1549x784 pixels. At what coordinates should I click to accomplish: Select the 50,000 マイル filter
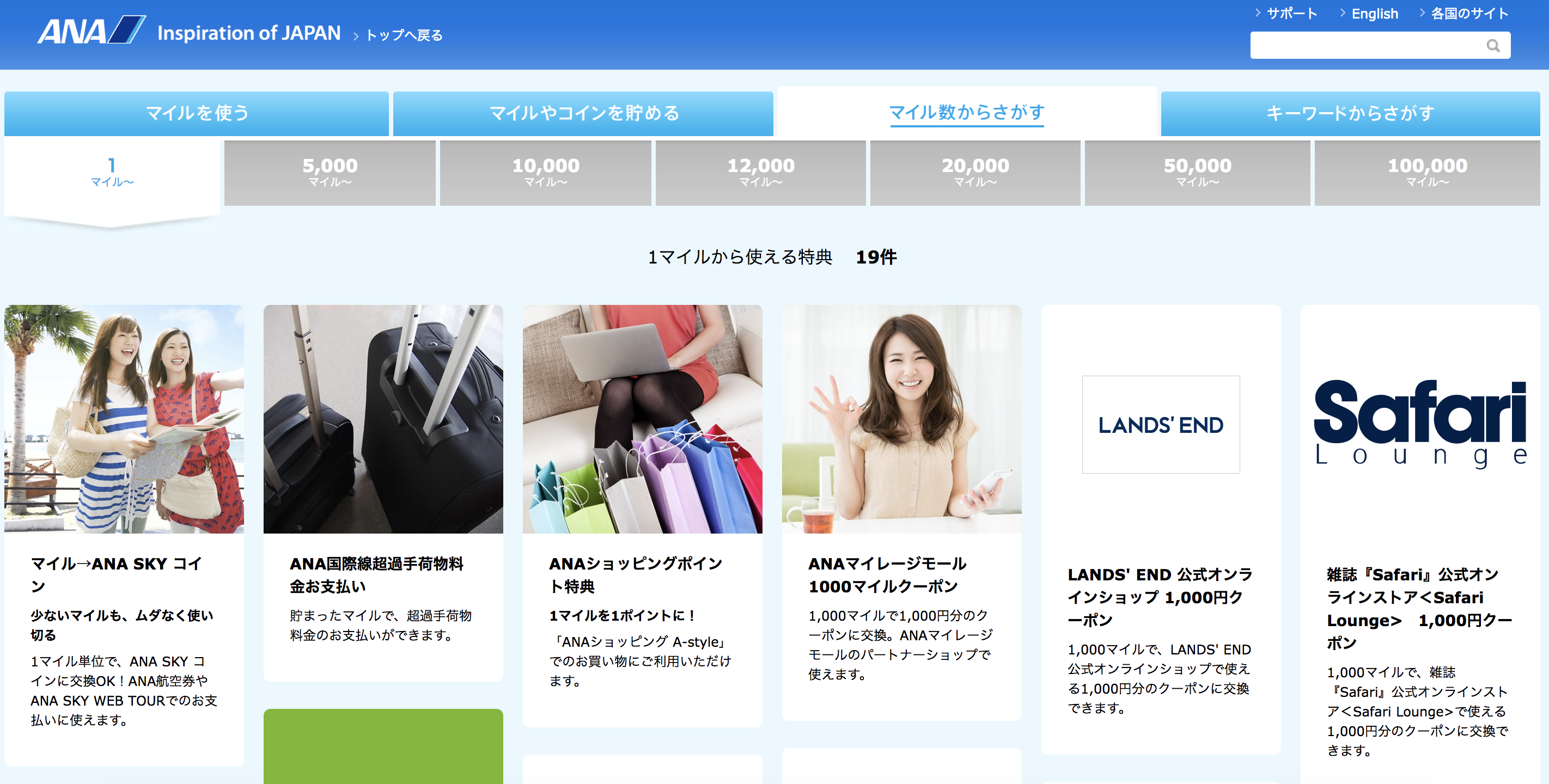click(1197, 172)
